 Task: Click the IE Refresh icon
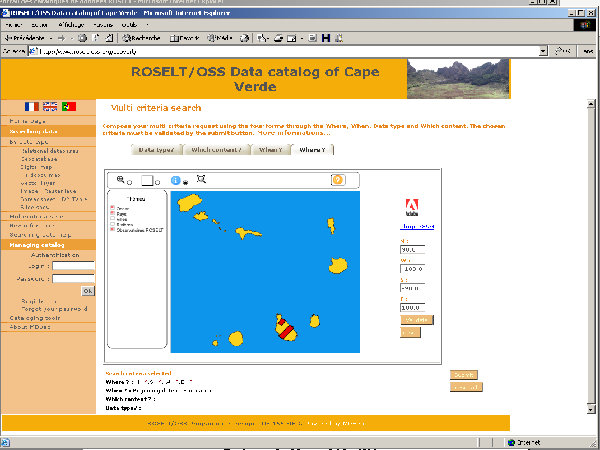96,38
